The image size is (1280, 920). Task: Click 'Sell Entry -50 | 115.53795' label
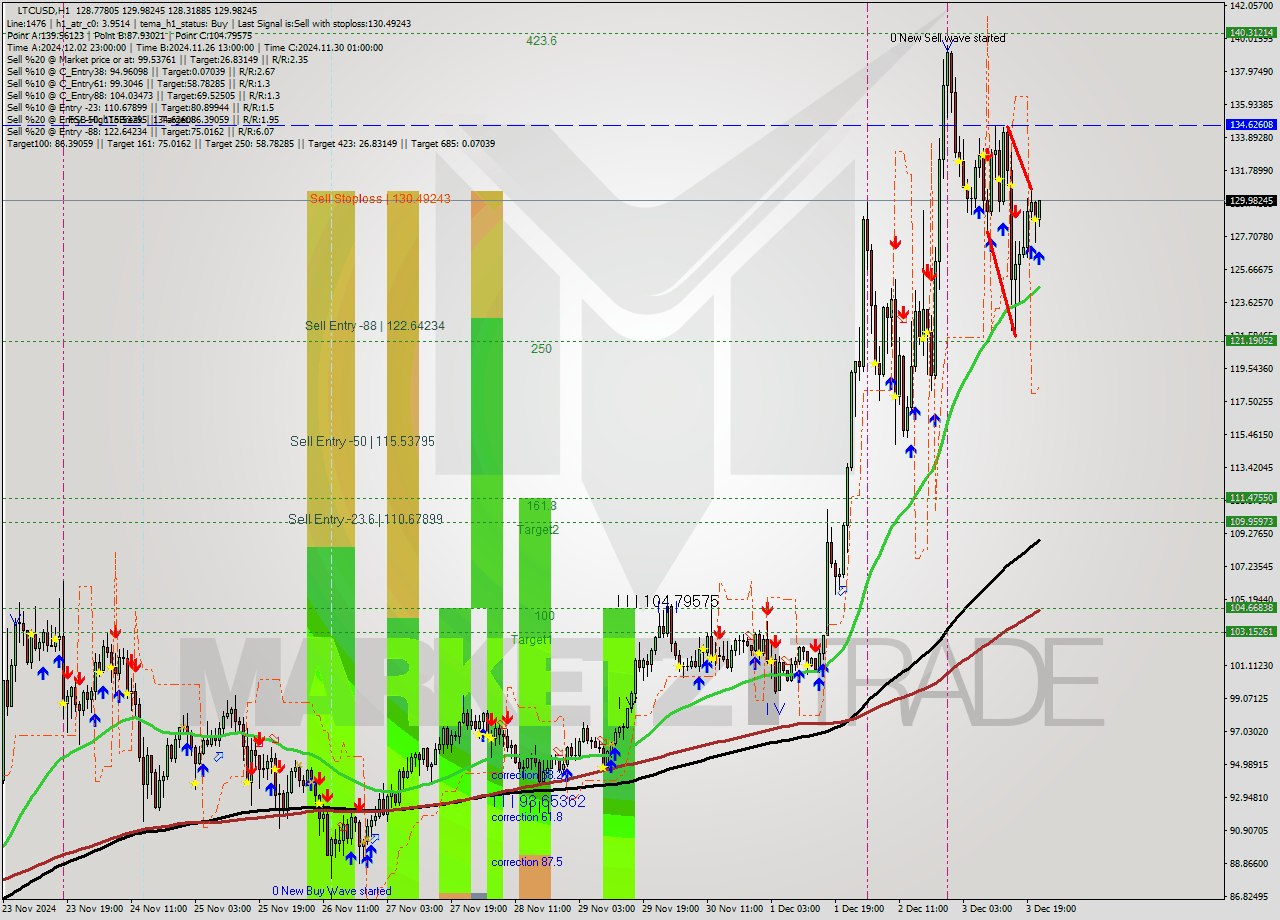coord(362,441)
